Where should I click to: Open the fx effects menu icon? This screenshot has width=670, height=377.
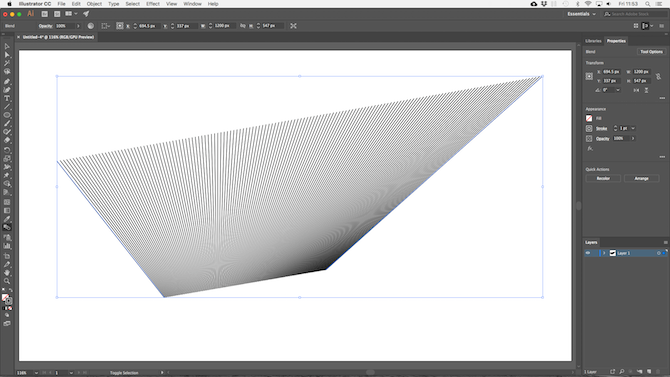click(590, 149)
